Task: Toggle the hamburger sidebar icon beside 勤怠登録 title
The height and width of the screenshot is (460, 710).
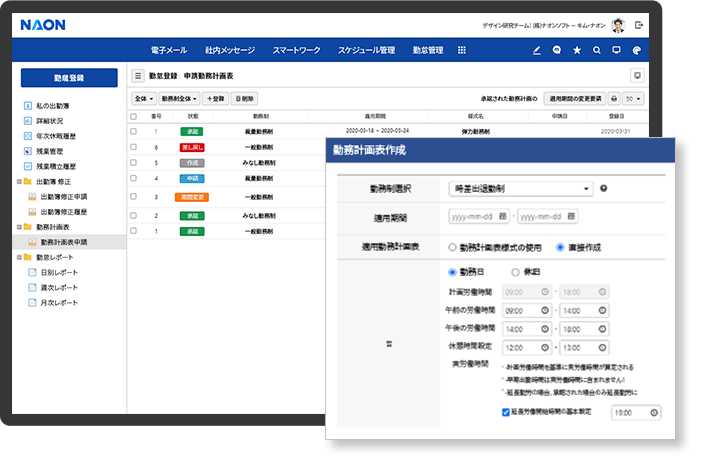Action: 138,76
